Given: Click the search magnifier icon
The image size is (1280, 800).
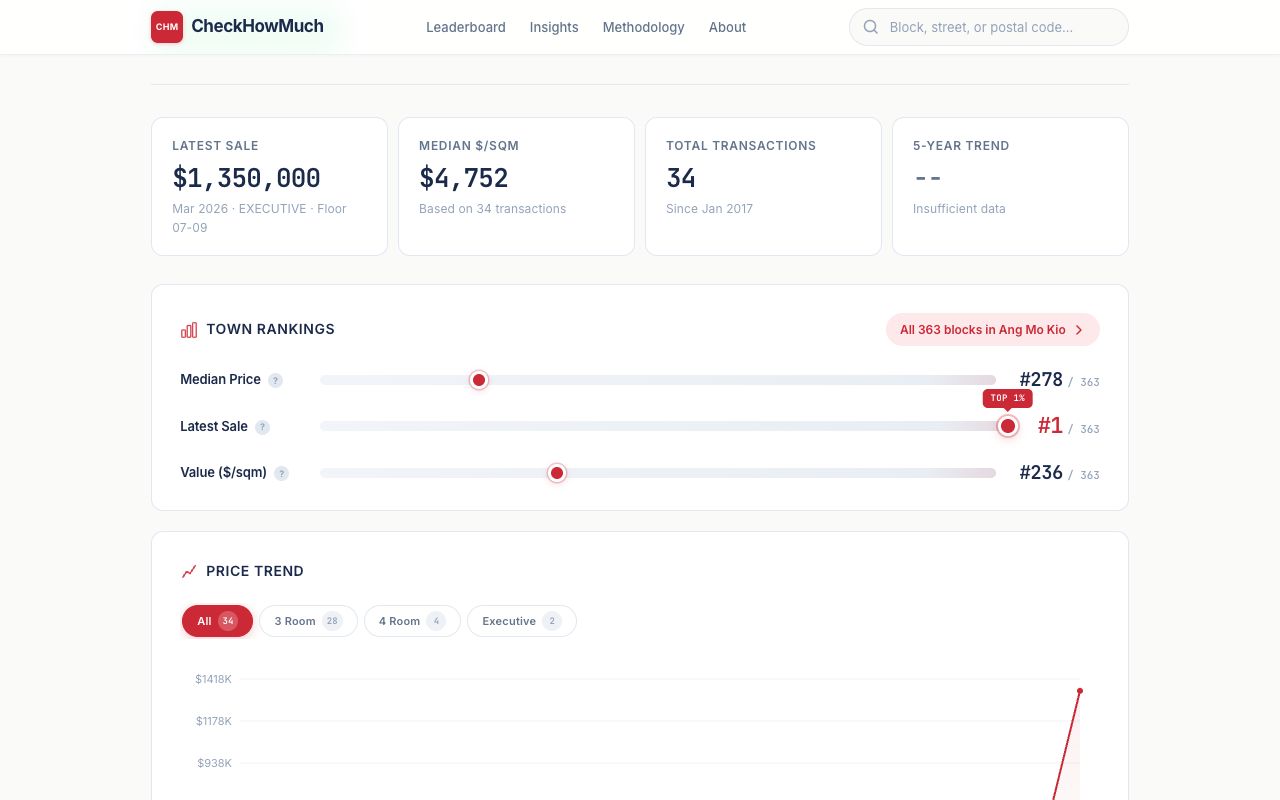Looking at the screenshot, I should point(871,27).
